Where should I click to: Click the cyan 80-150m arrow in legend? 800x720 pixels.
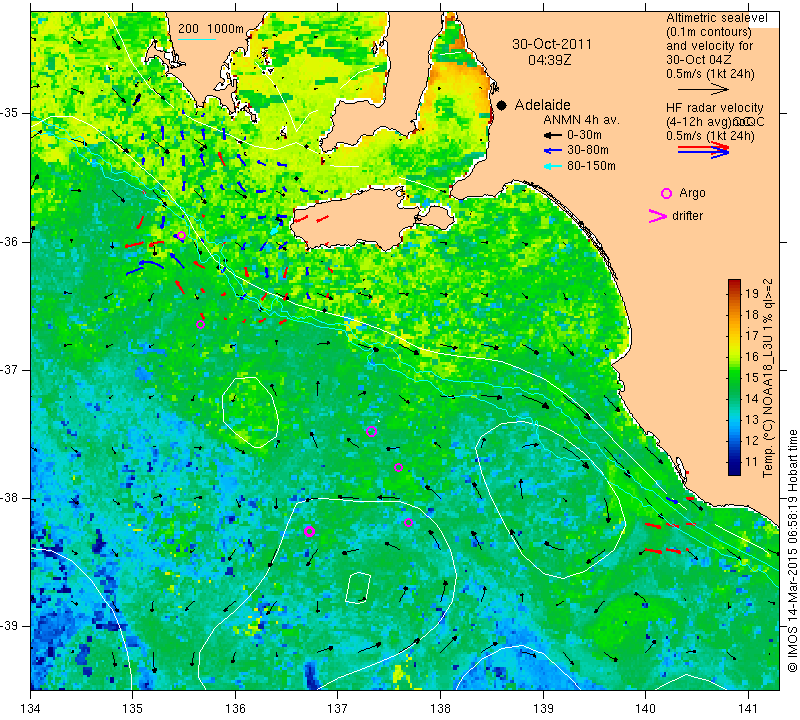(x=553, y=166)
